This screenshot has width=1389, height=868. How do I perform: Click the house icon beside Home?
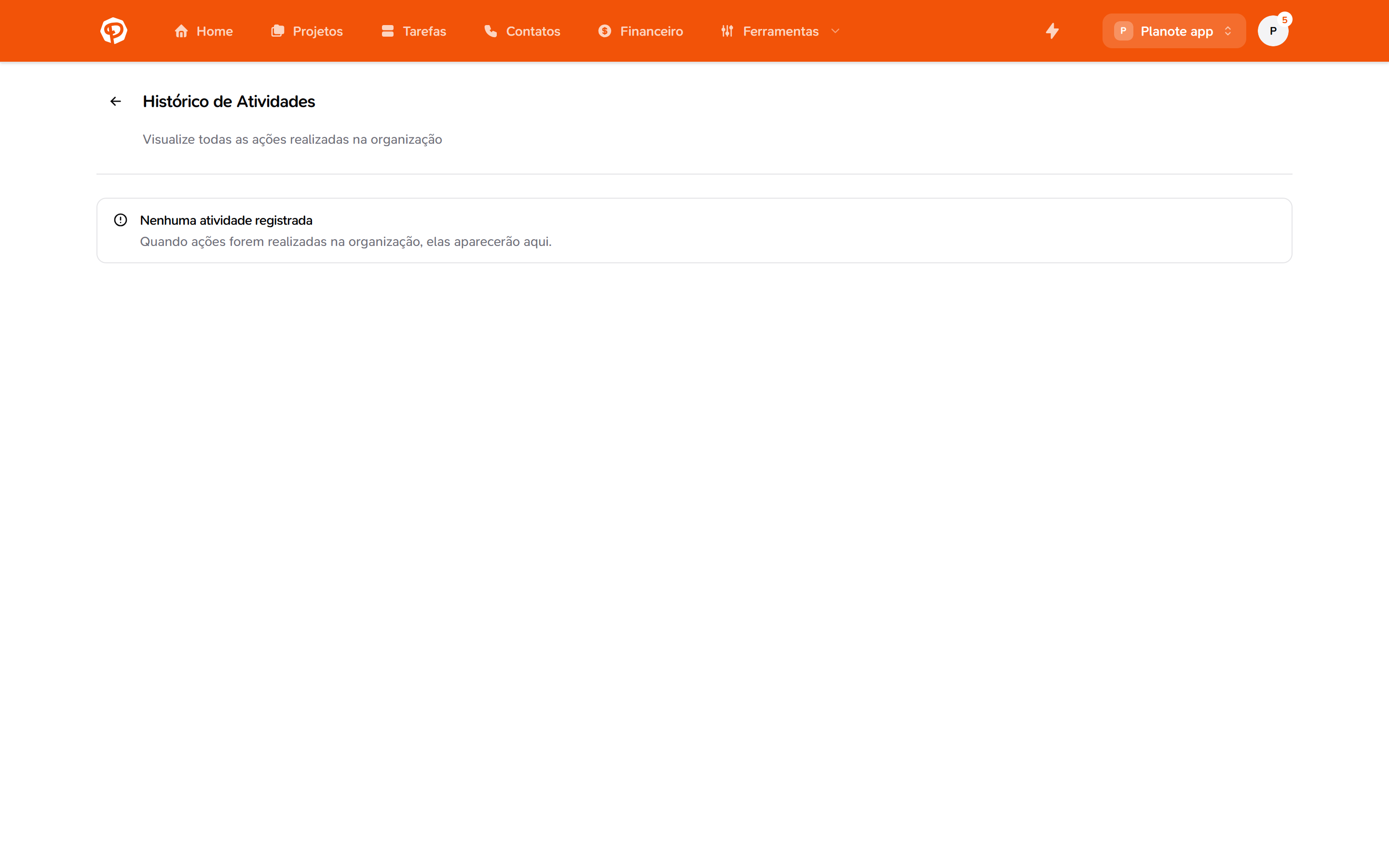[181, 31]
